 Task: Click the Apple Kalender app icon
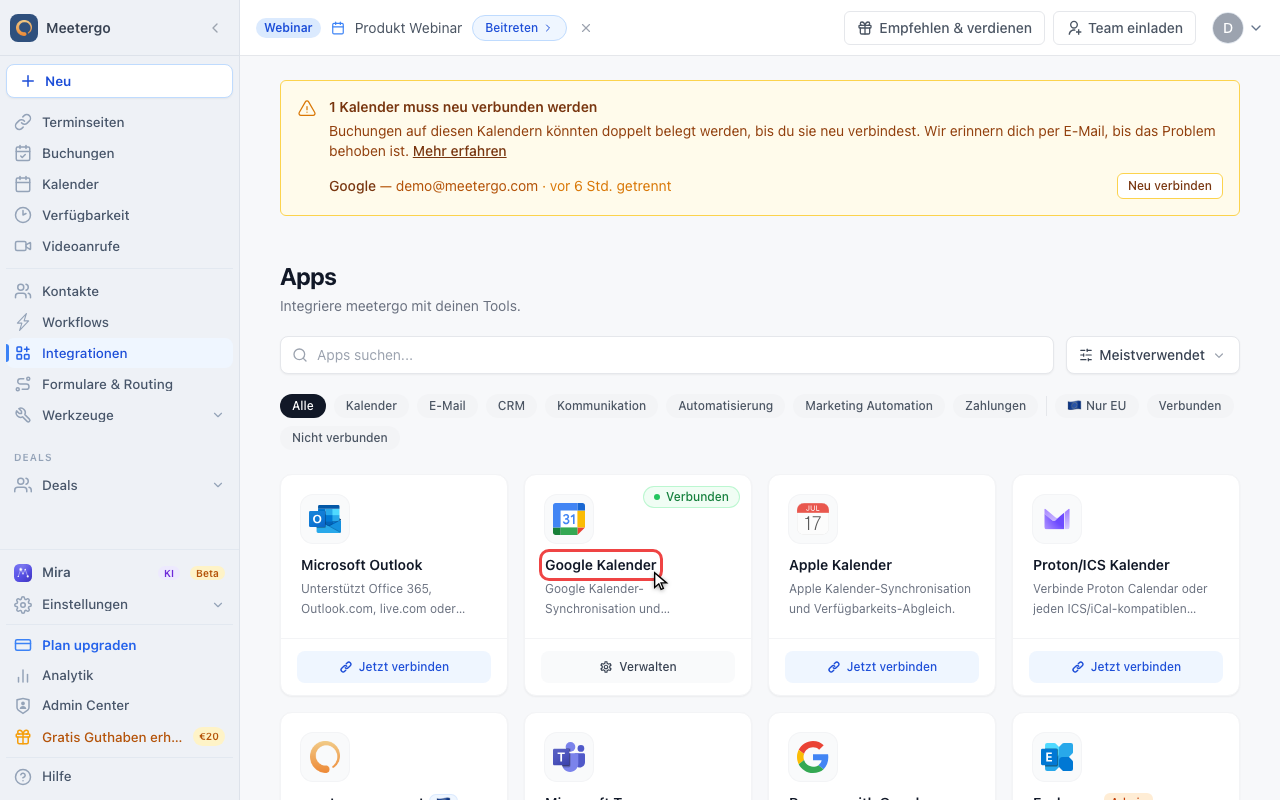pyautogui.click(x=813, y=519)
